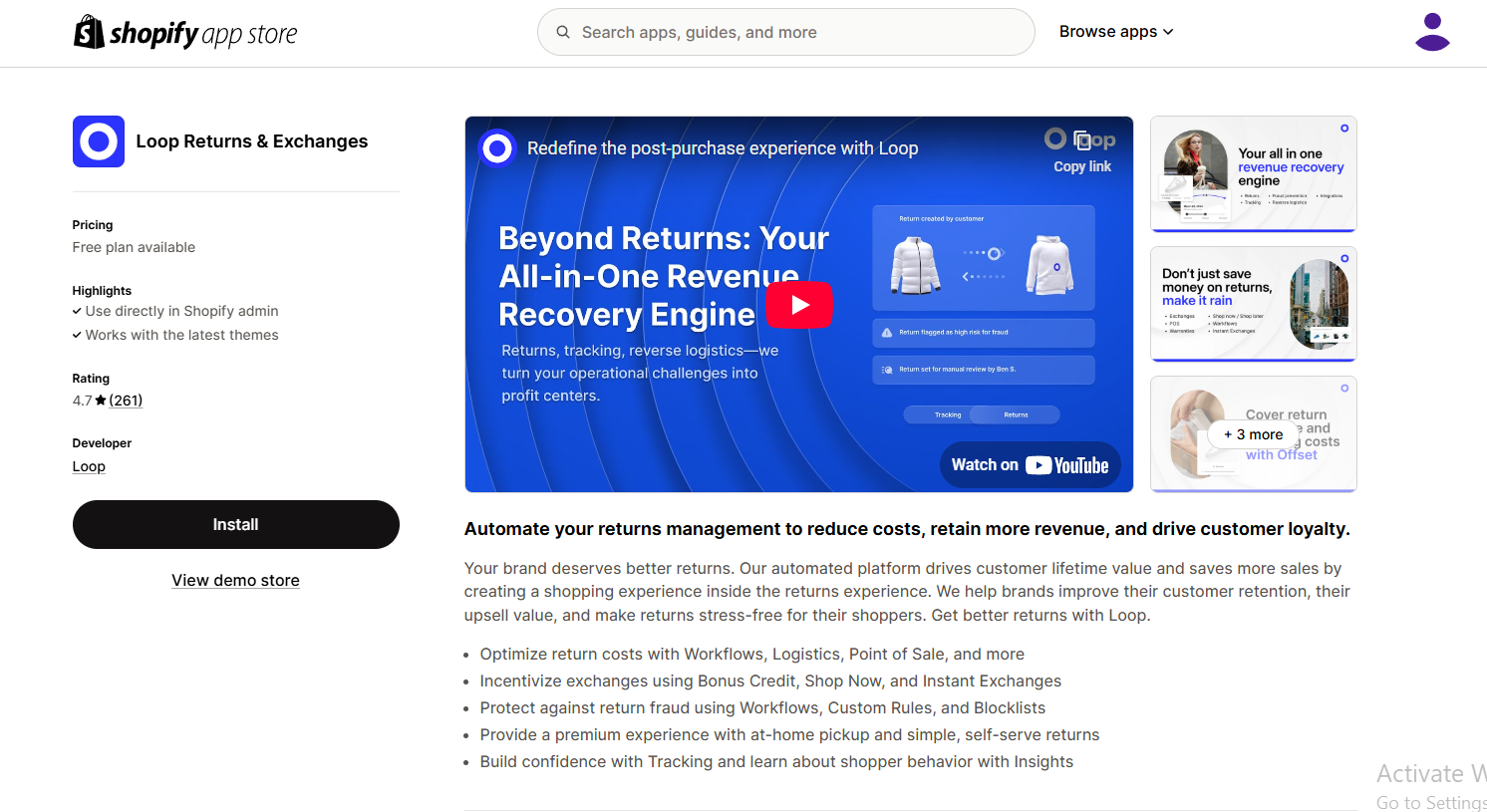The width and height of the screenshot is (1487, 812).
Task: Expand the Browse apps dropdown
Action: tap(1116, 32)
